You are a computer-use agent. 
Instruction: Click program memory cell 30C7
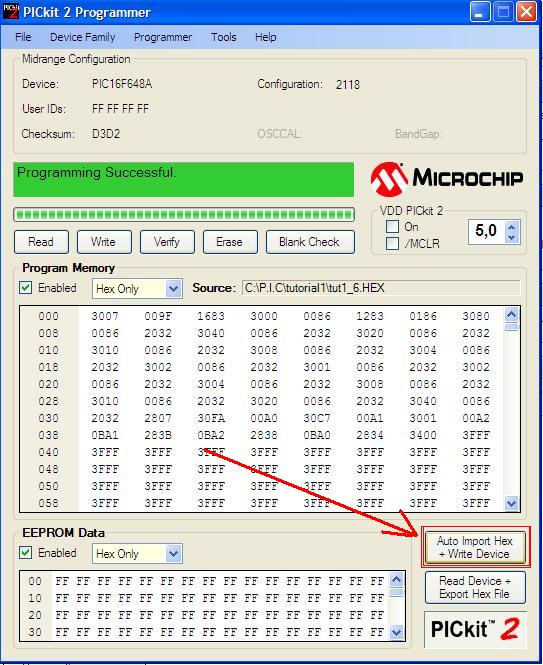pyautogui.click(x=317, y=418)
